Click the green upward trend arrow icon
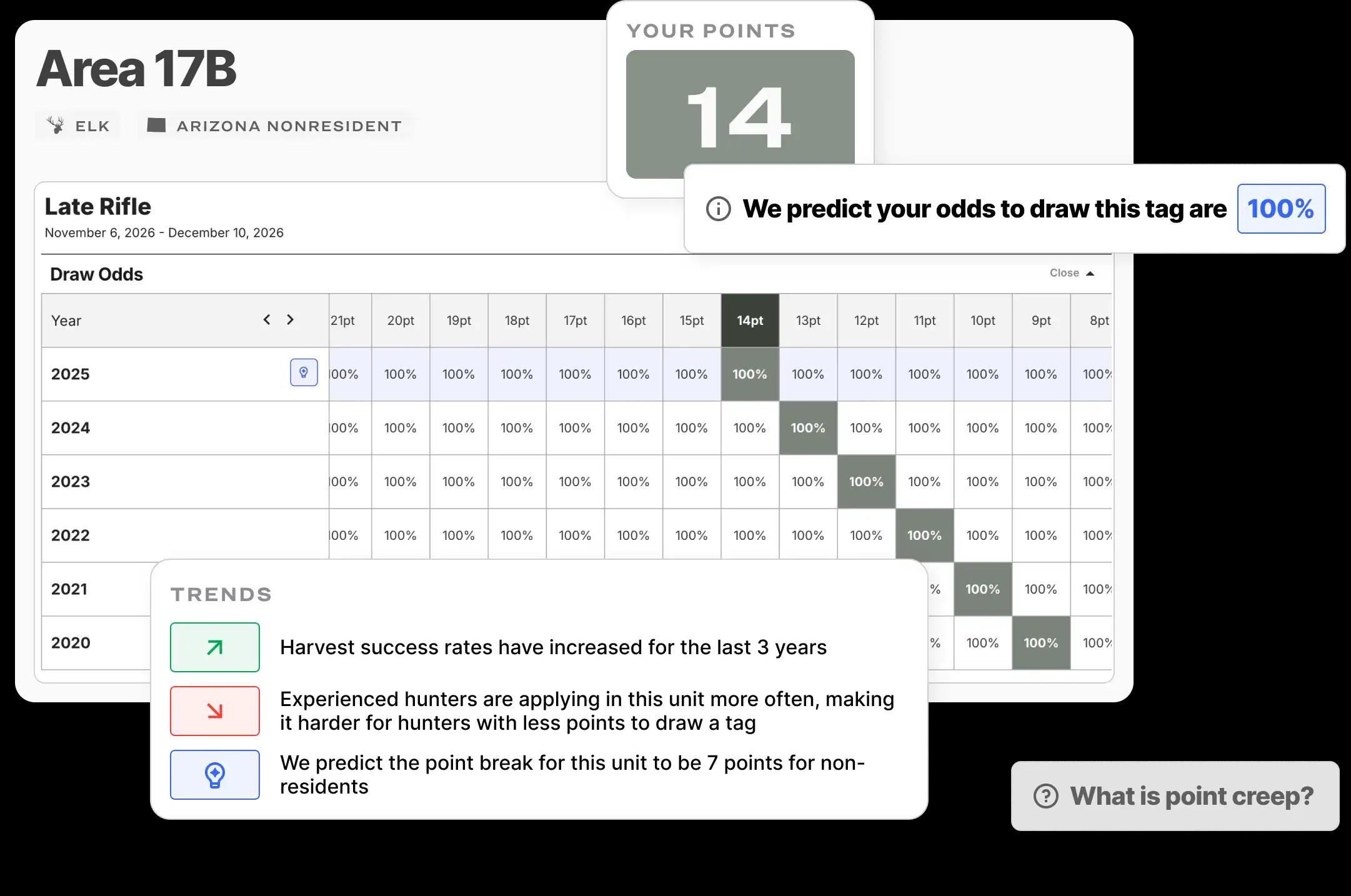Screen dimensions: 1351x896 [x=214, y=647]
